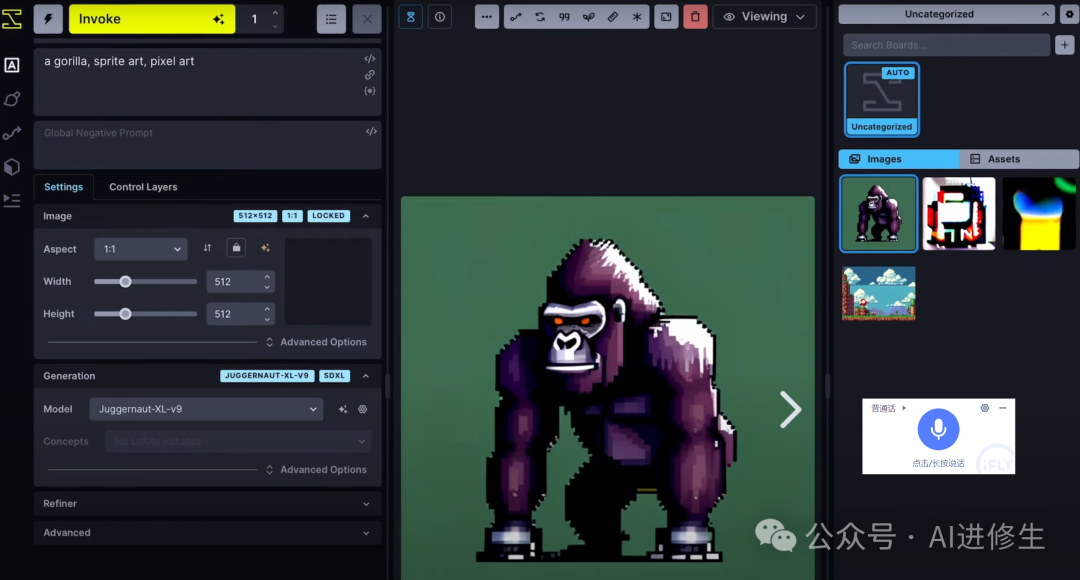Image resolution: width=1080 pixels, height=580 pixels.
Task: Open the Juggernaut-XL-v9 model dropdown
Action: point(206,409)
